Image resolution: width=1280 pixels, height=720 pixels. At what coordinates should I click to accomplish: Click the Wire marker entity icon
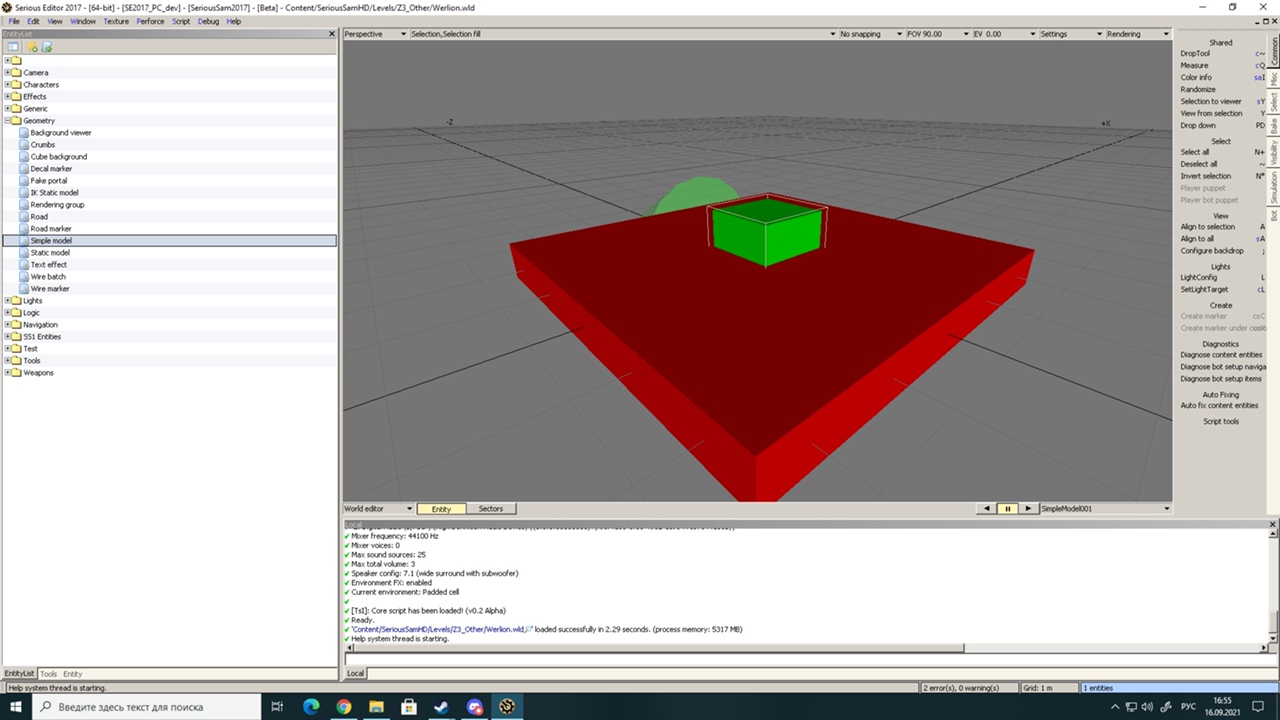pos(24,289)
